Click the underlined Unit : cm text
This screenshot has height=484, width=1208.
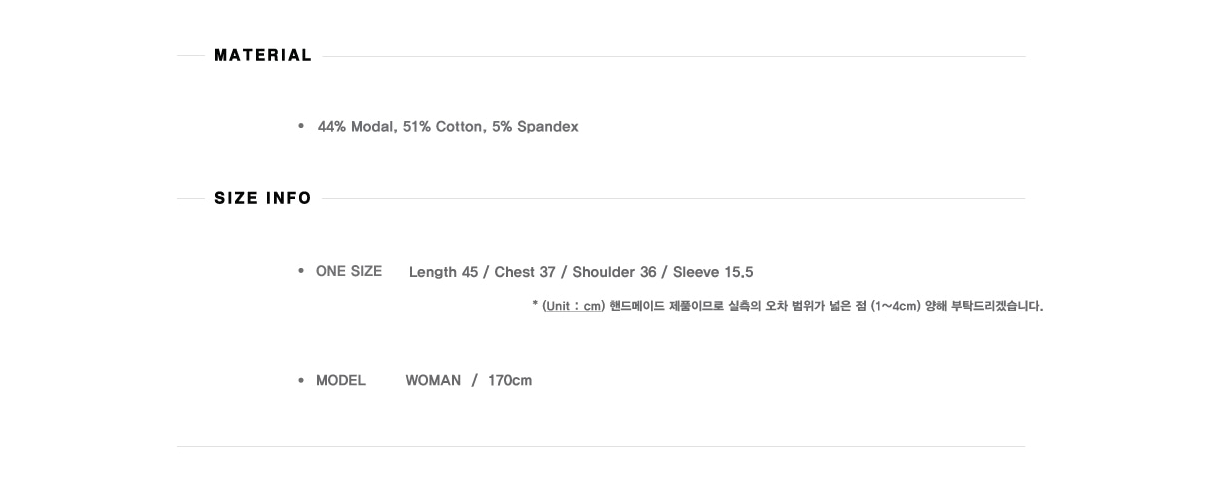tap(573, 306)
